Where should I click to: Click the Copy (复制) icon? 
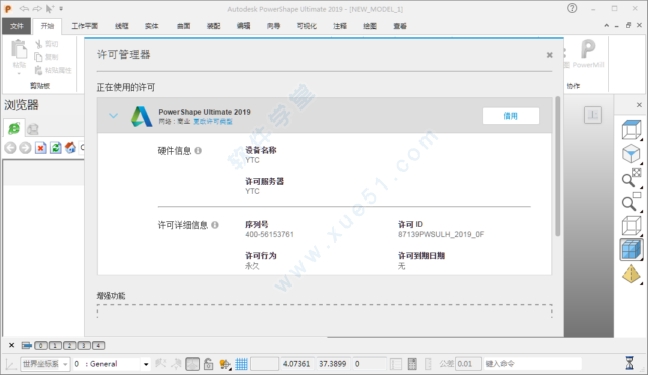point(38,57)
